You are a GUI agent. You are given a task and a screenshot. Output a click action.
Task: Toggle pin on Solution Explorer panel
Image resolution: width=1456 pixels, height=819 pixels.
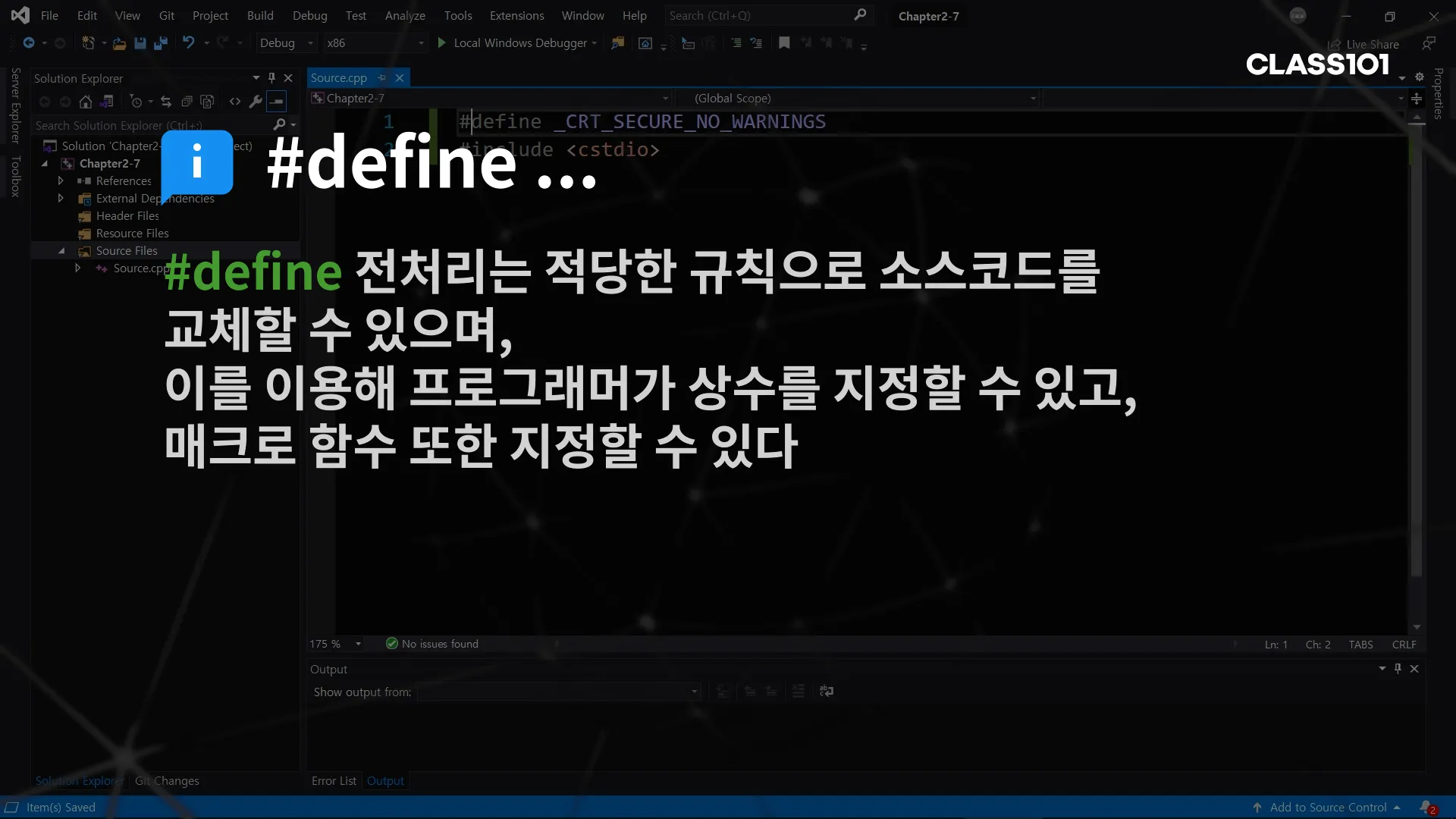coord(271,78)
